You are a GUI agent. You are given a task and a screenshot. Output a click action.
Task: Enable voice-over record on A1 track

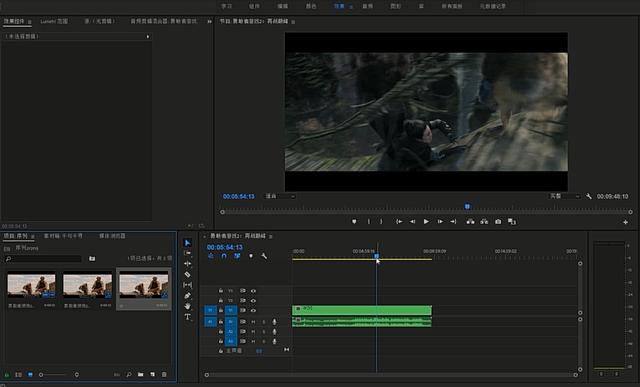point(274,322)
